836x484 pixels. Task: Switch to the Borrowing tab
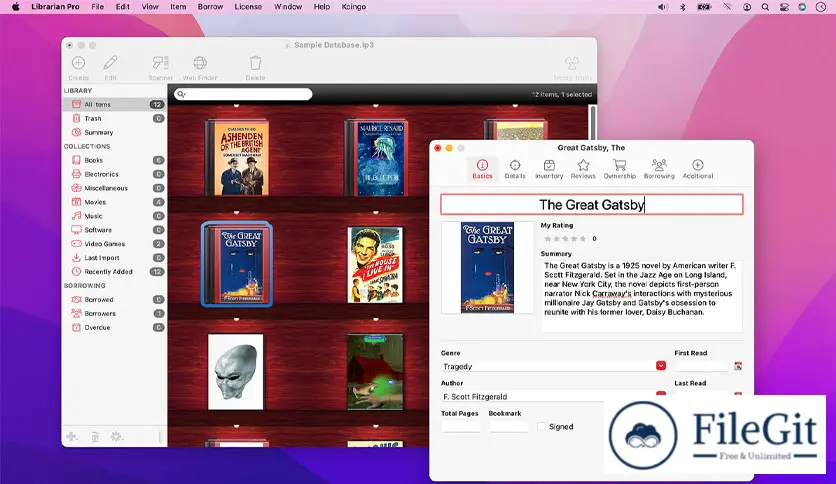659,169
